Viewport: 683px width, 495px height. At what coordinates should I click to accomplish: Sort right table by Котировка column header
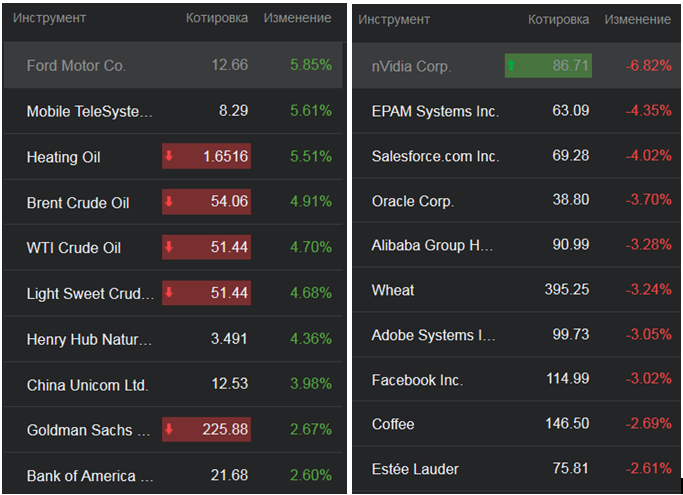pyautogui.click(x=558, y=19)
